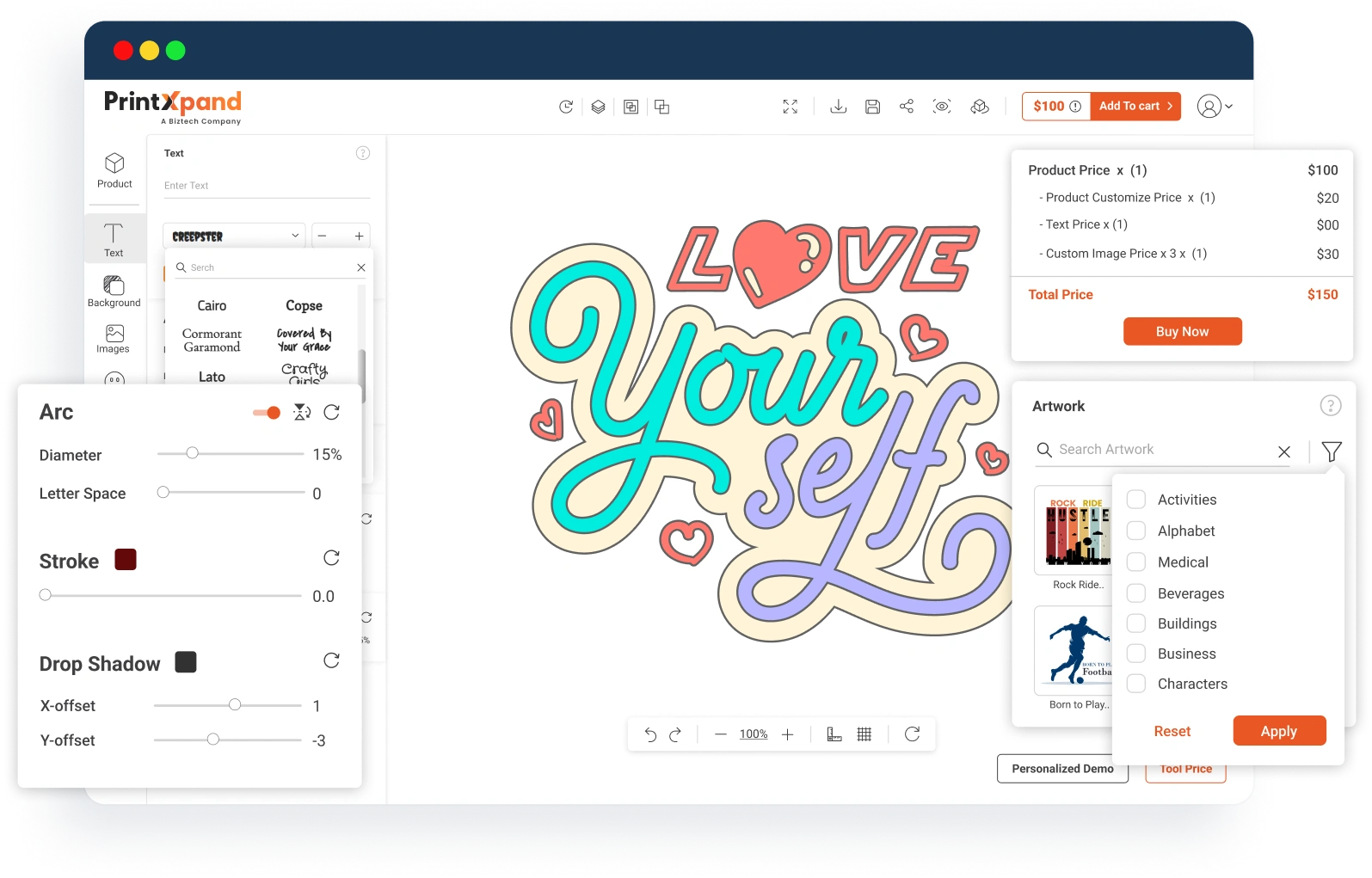Enter fullscreen with the expand arrows icon
Viewport: 1372px width, 878px height.
tap(790, 107)
